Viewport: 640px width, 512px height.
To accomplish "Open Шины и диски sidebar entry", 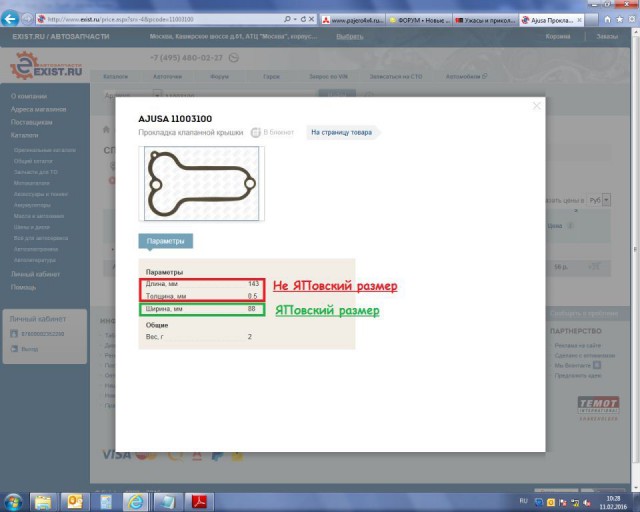I will tap(31, 227).
